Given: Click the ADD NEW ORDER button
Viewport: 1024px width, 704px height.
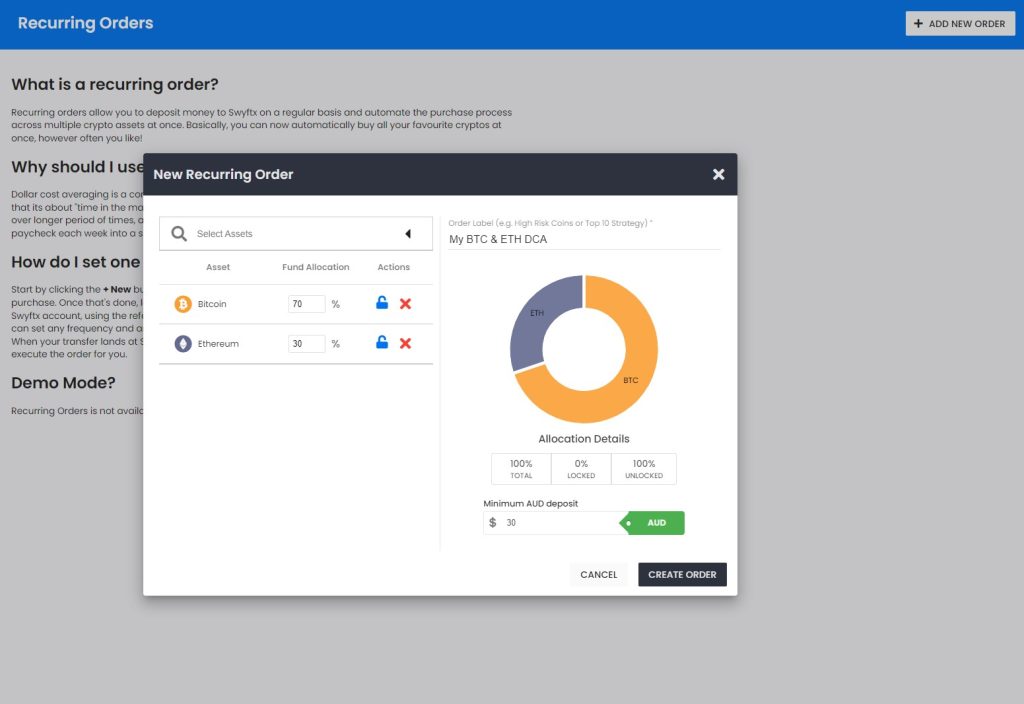Looking at the screenshot, I should pyautogui.click(x=960, y=23).
